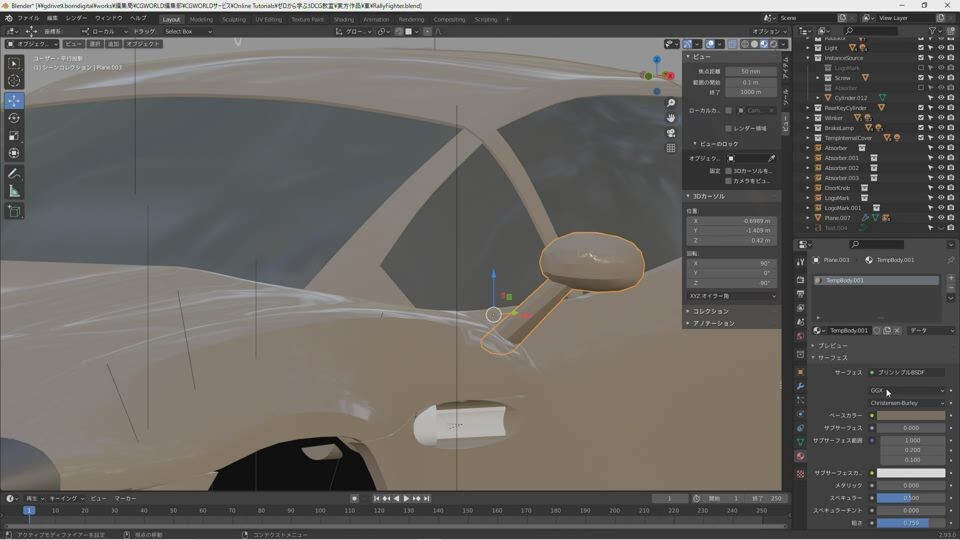Choose the Scale tool
The width and height of the screenshot is (960, 540).
(14, 136)
